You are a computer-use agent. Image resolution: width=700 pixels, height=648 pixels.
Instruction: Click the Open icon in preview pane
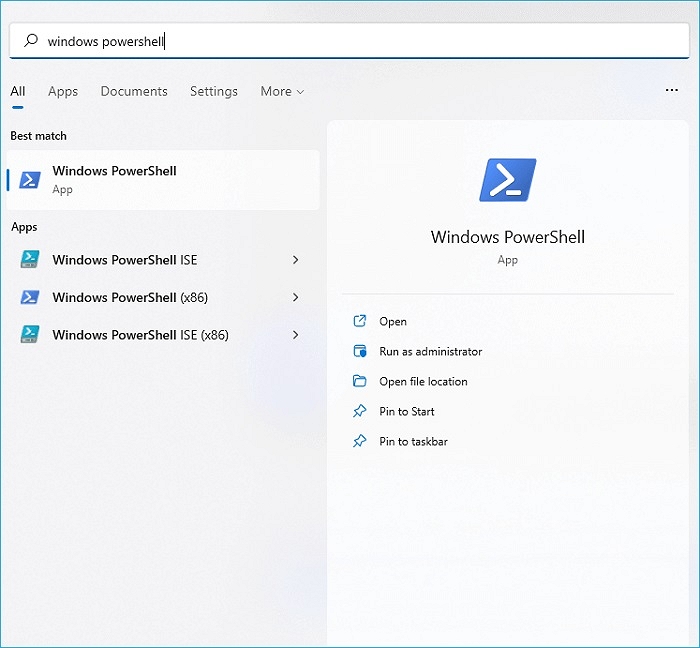click(360, 321)
